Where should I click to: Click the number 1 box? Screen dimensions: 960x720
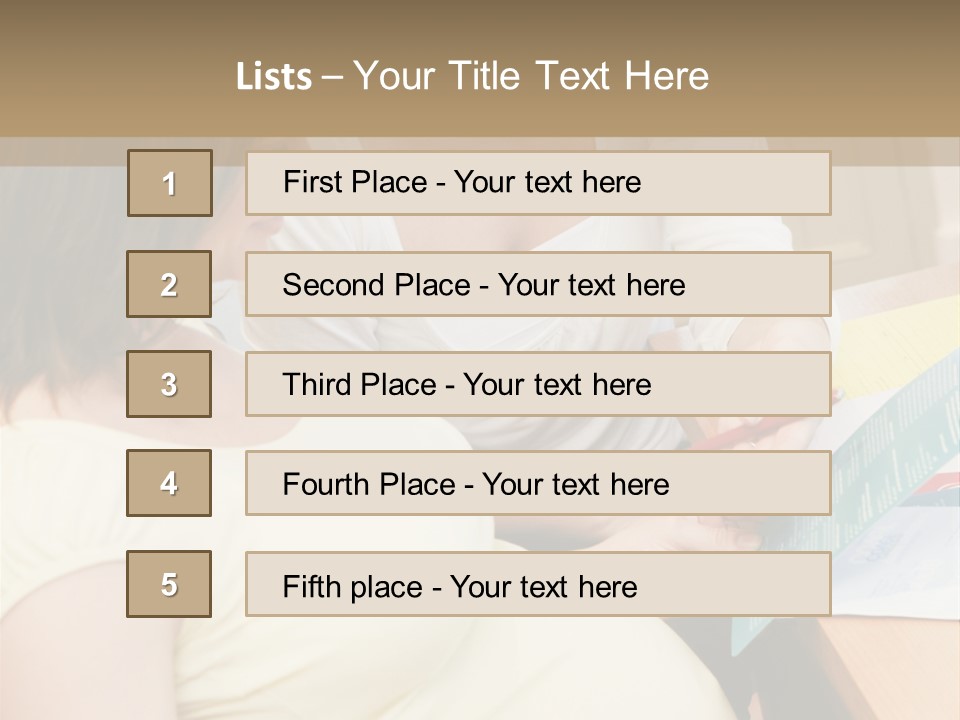(170, 183)
